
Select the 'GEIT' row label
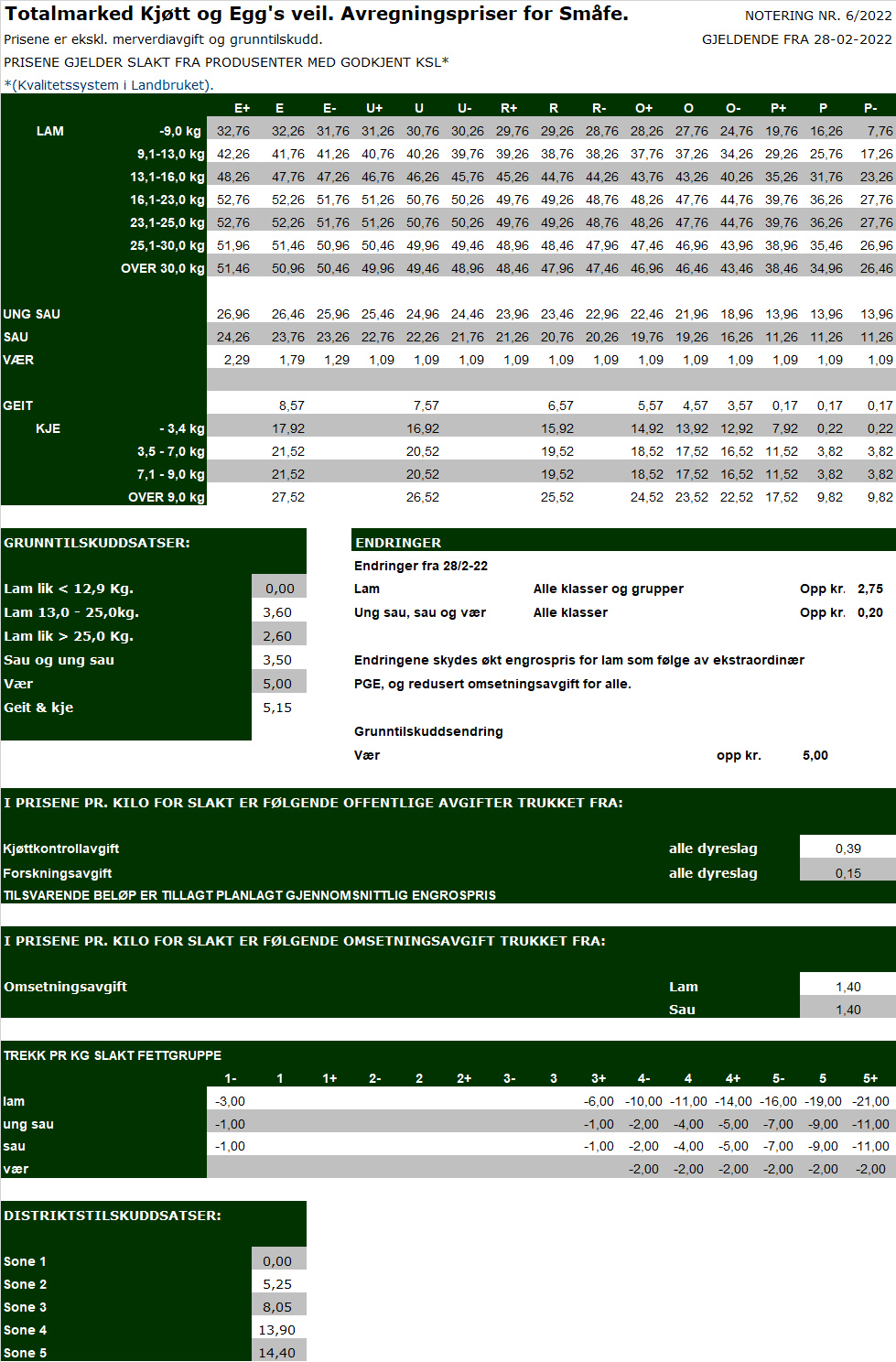coord(18,405)
